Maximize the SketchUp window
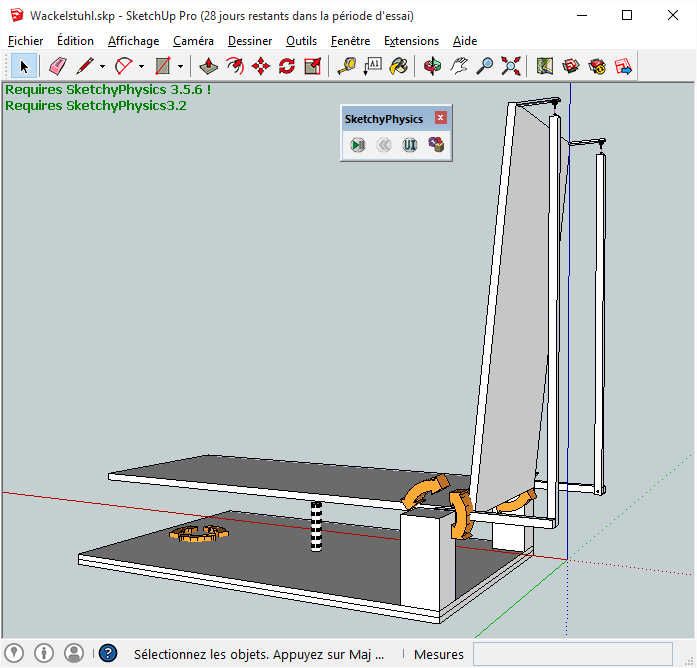The width and height of the screenshot is (697, 668). point(627,16)
